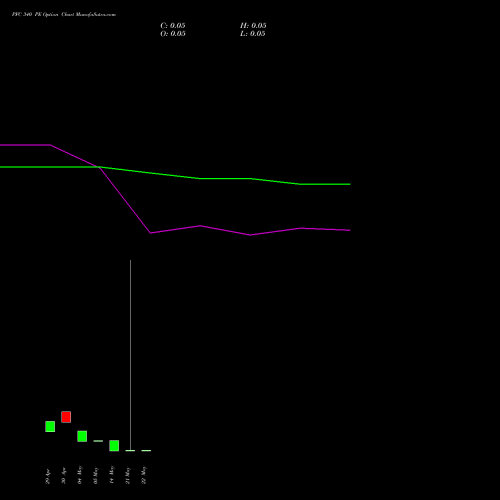This screenshot has width=500, height=500.
Task: Click the "30 Apr" date axis label
Action: click(x=64, y=477)
